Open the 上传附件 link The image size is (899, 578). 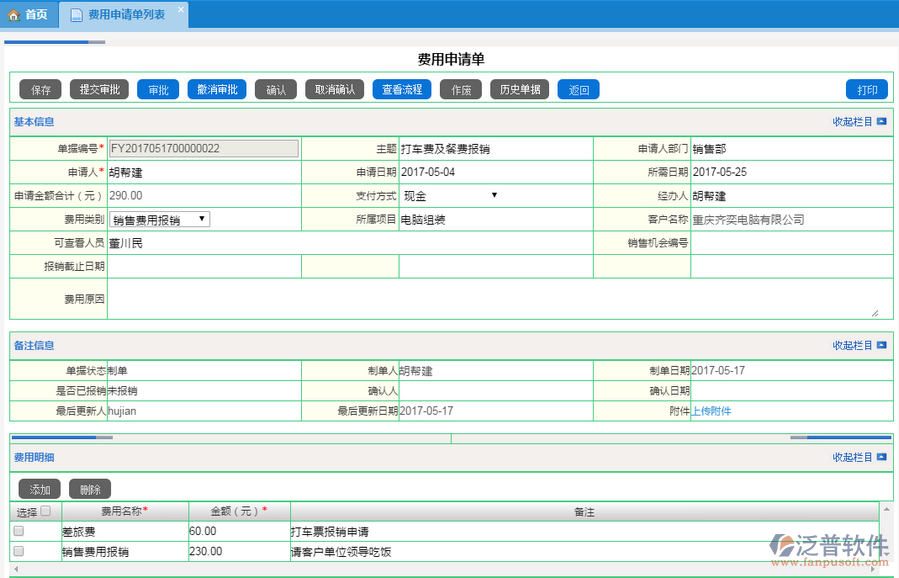[711, 411]
